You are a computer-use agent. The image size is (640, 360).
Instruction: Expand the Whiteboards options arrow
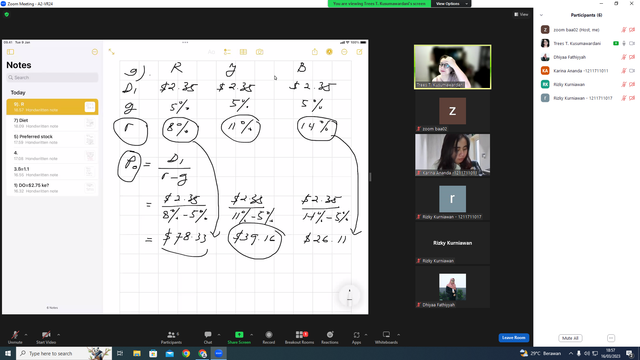398,335
